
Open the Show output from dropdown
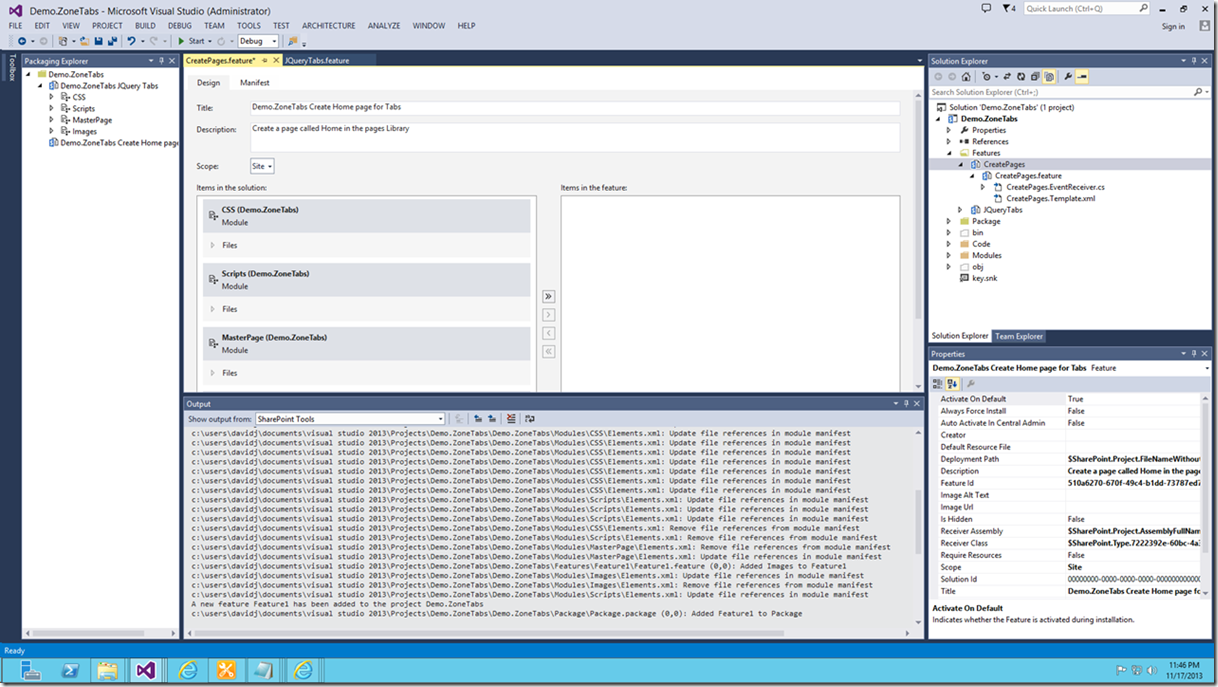[x=349, y=419]
